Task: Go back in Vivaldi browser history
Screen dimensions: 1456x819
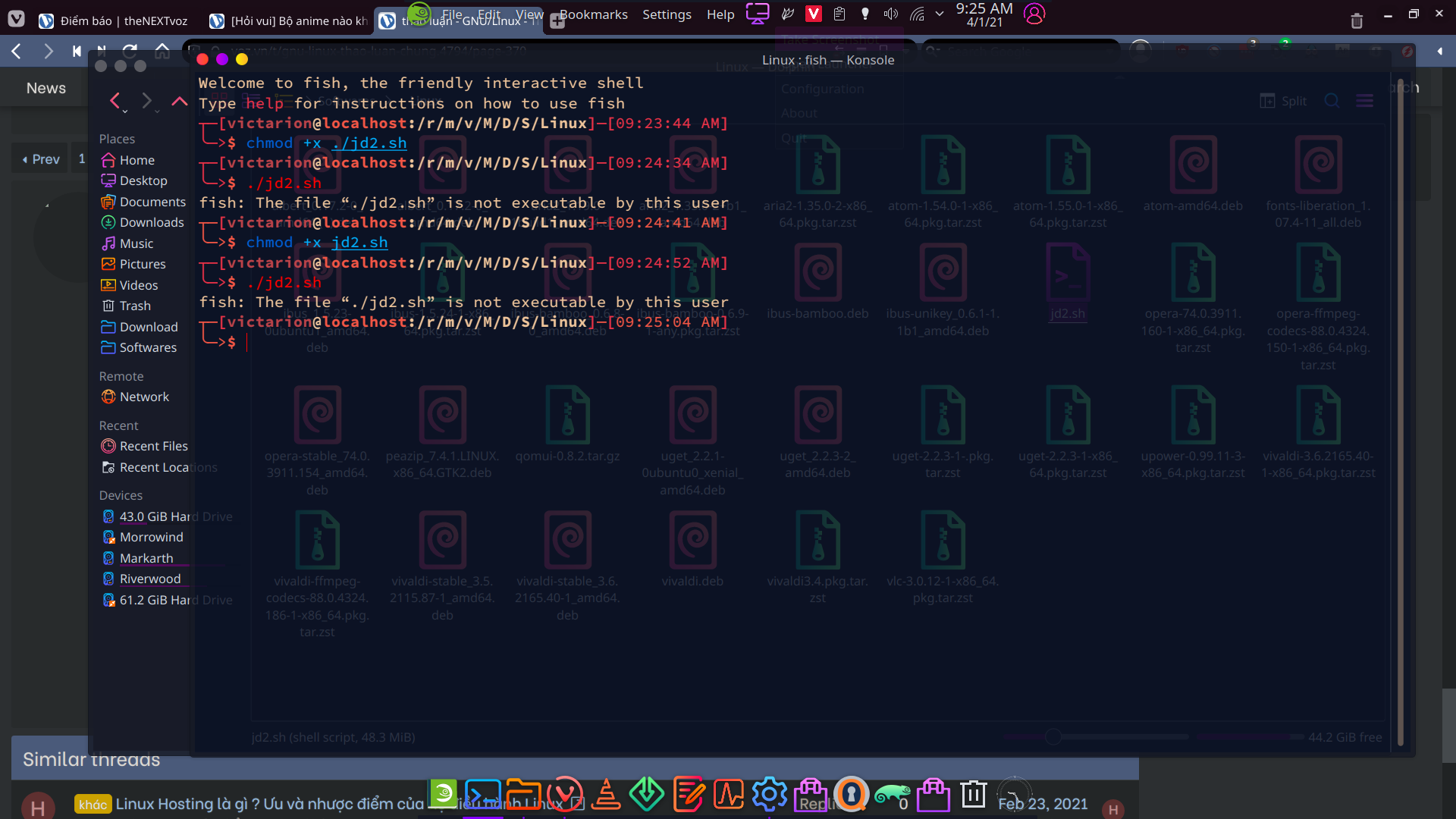Action: point(16,51)
